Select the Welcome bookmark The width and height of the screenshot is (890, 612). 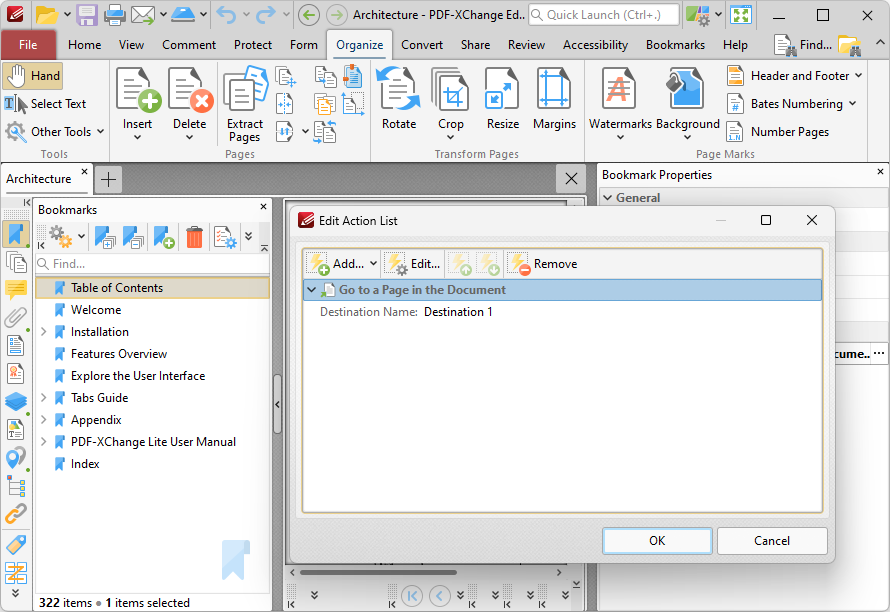click(x=95, y=310)
